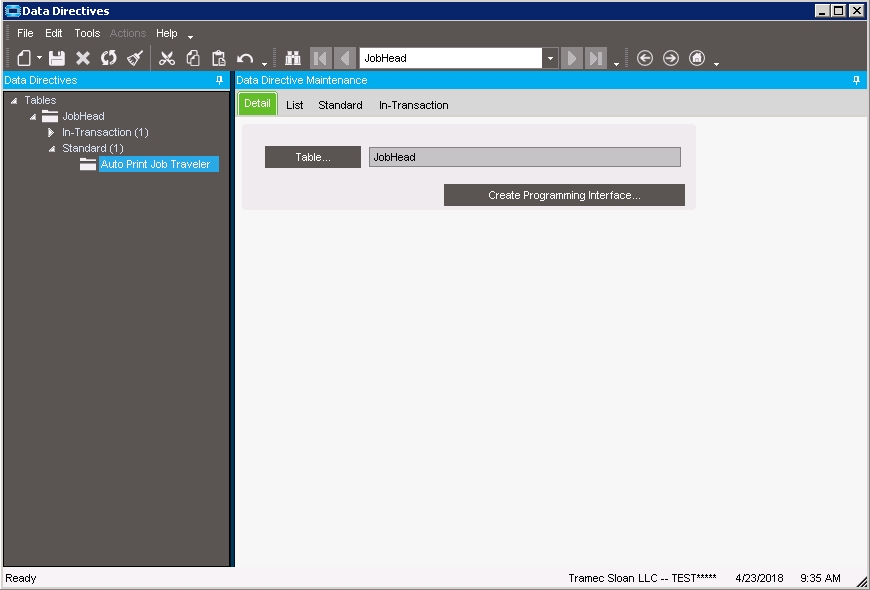
Task: Click Tramec Sloan LLC -- TEST status text
Action: 642,578
